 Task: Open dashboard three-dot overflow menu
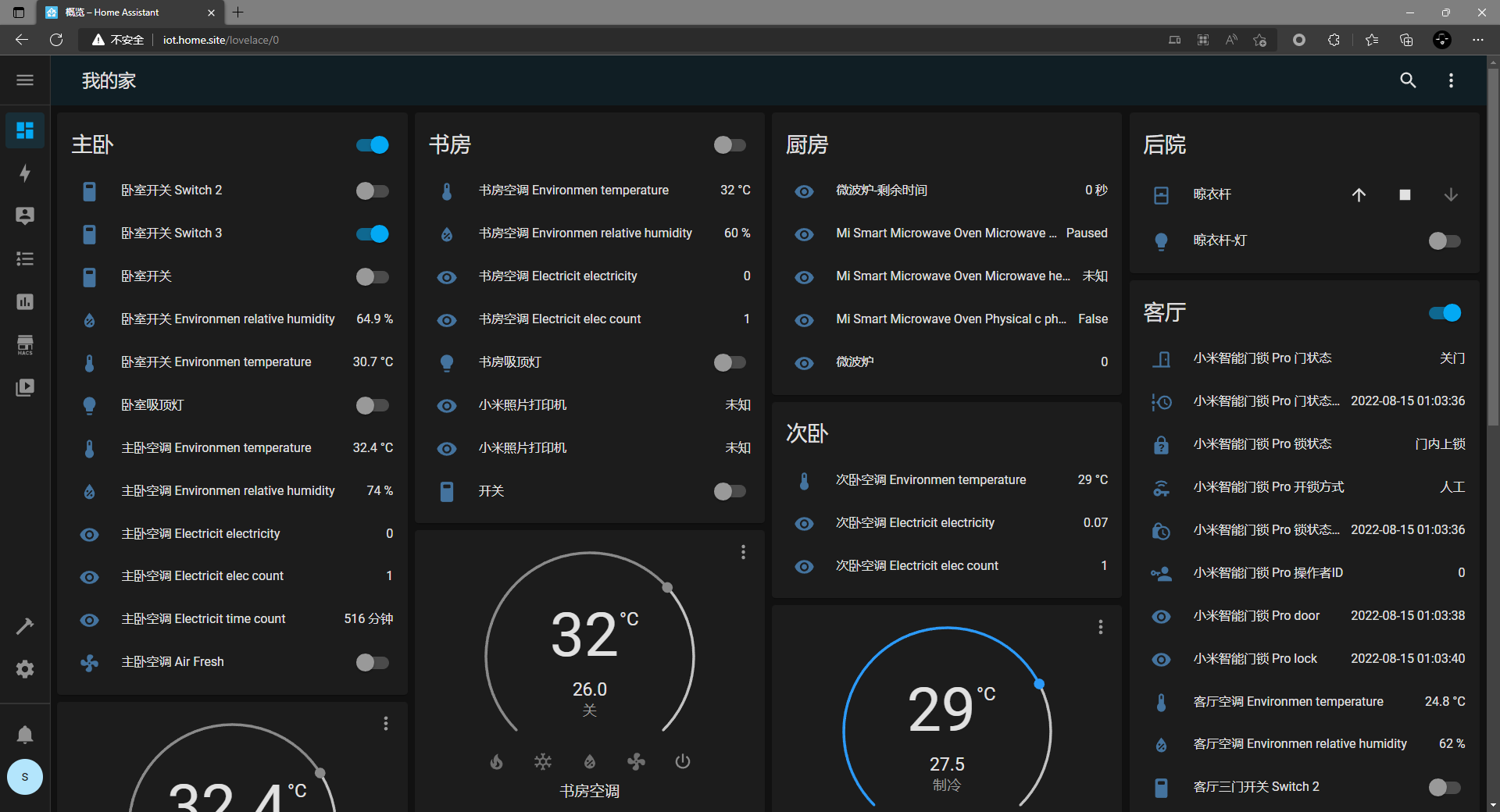click(1451, 80)
